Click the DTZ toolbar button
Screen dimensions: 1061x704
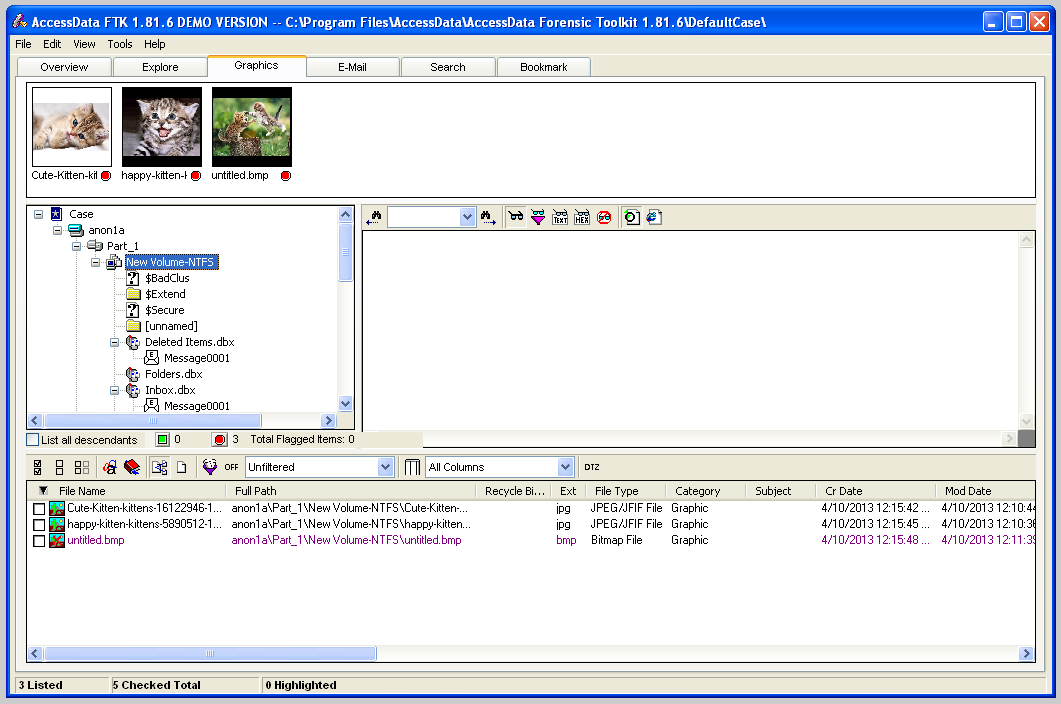592,467
